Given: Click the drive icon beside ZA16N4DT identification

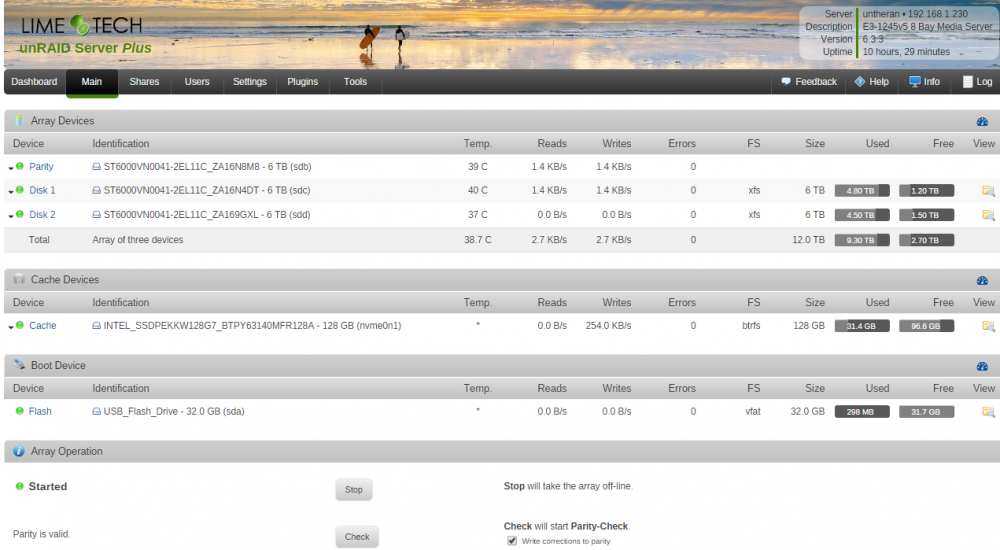Looking at the screenshot, I should tap(96, 190).
